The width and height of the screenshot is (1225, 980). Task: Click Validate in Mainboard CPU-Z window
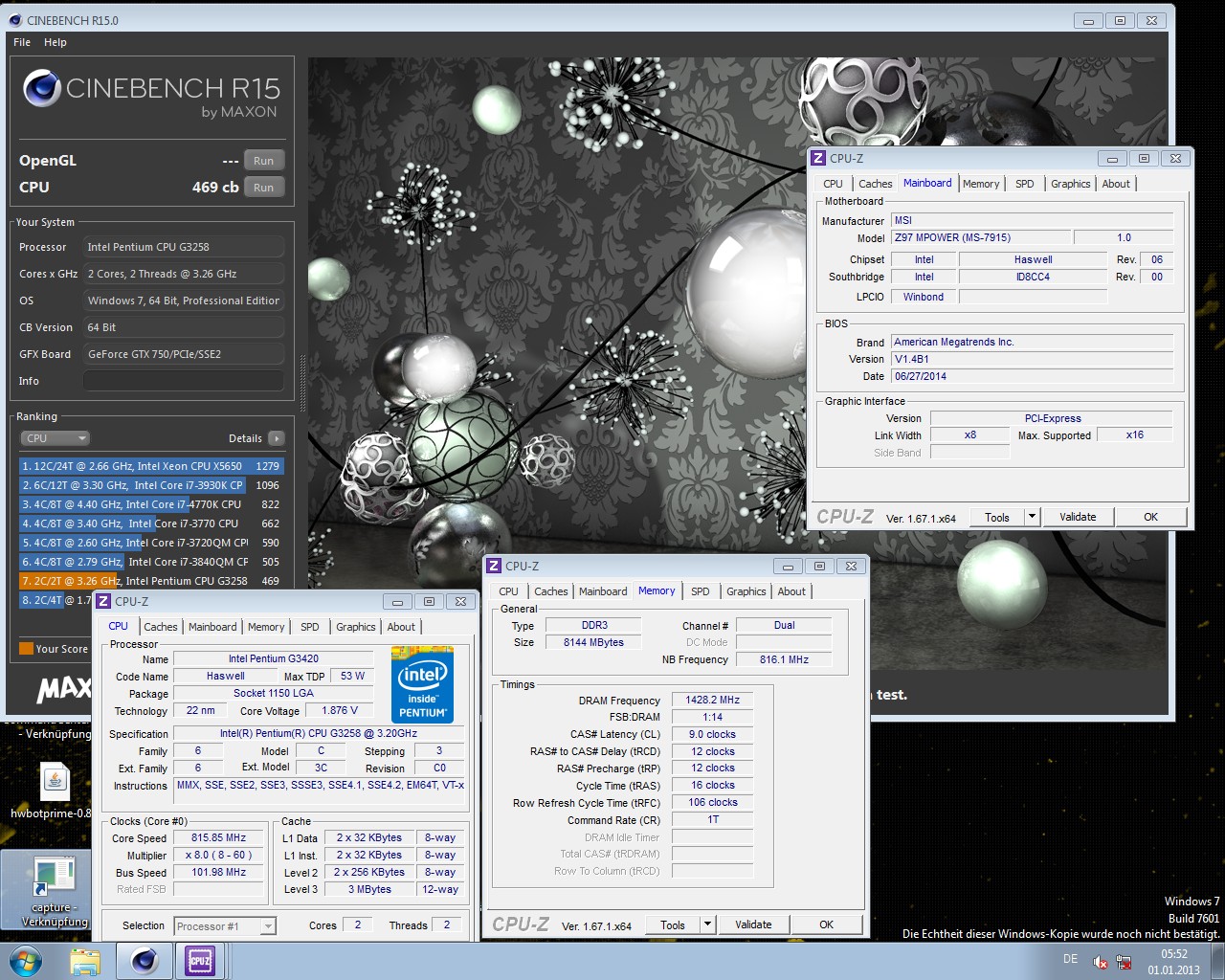(x=1078, y=517)
